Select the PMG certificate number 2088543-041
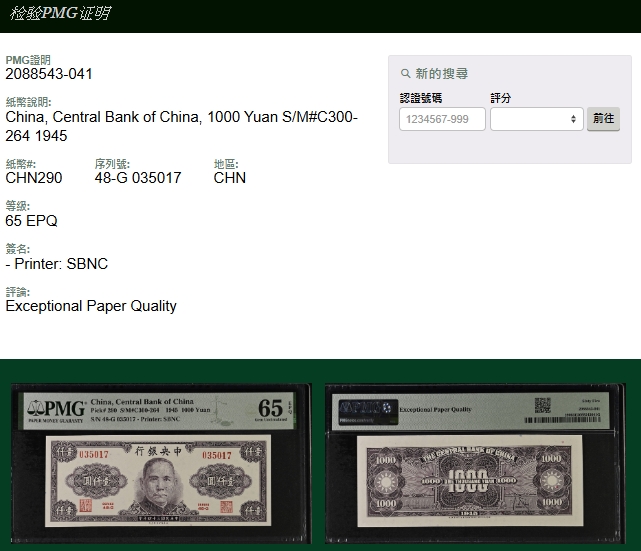The height and width of the screenshot is (551, 641). (x=49, y=74)
